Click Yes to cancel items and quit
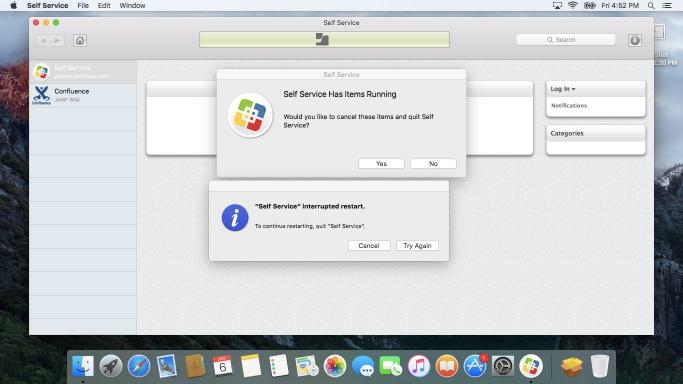 click(381, 163)
